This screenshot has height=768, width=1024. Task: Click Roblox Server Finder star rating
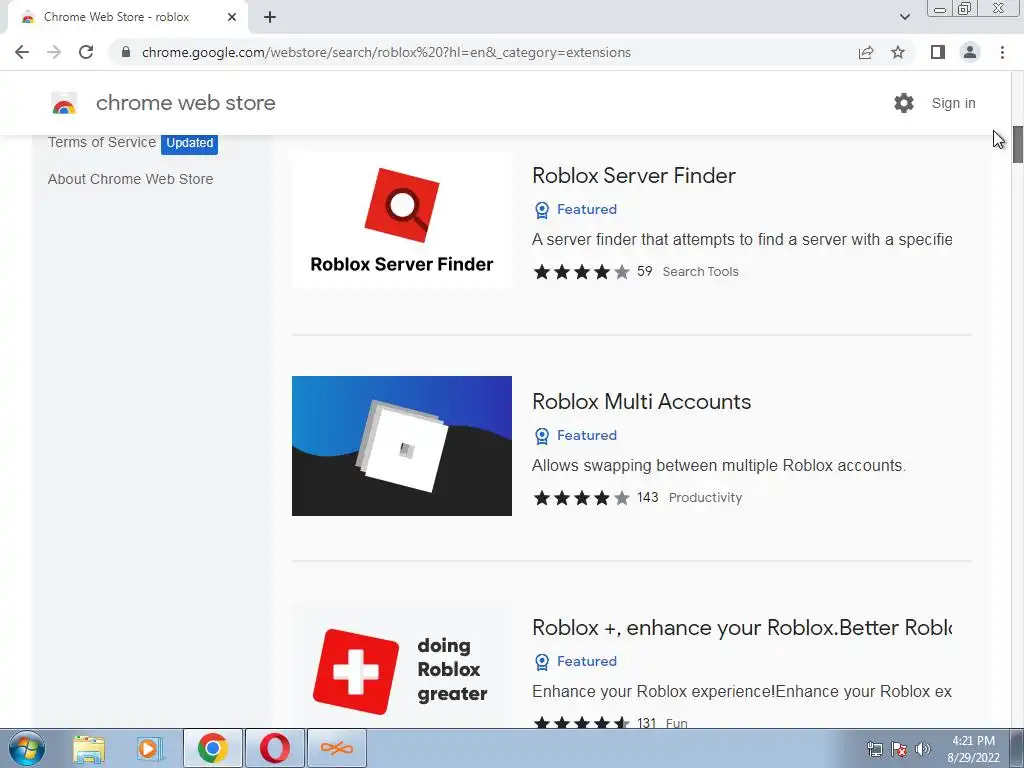click(x=581, y=272)
